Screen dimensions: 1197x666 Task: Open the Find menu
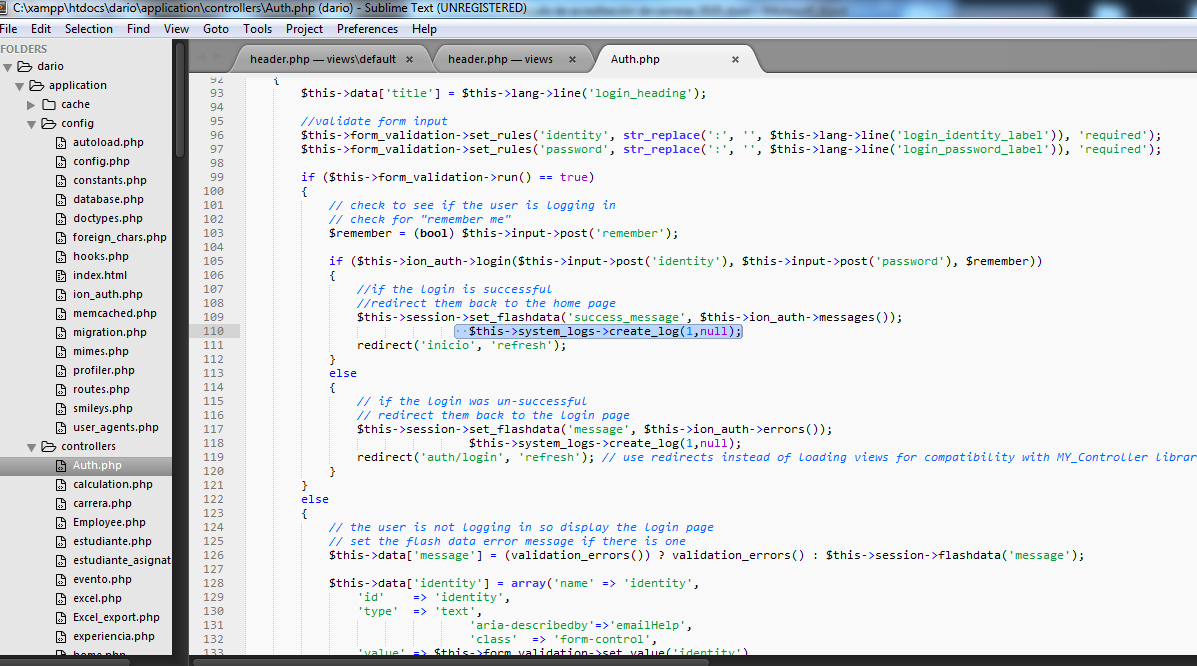coord(138,29)
